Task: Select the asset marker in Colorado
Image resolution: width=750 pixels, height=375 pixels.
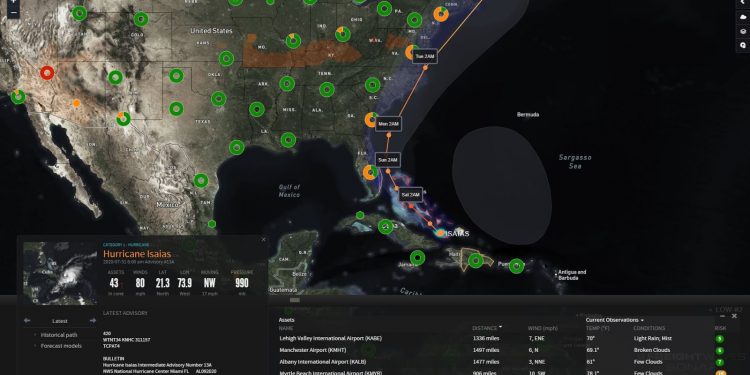Action: click(141, 19)
